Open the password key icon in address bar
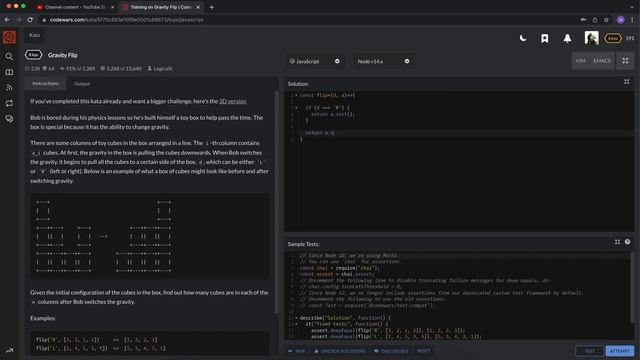This screenshot has width=640, height=360. click(583, 20)
